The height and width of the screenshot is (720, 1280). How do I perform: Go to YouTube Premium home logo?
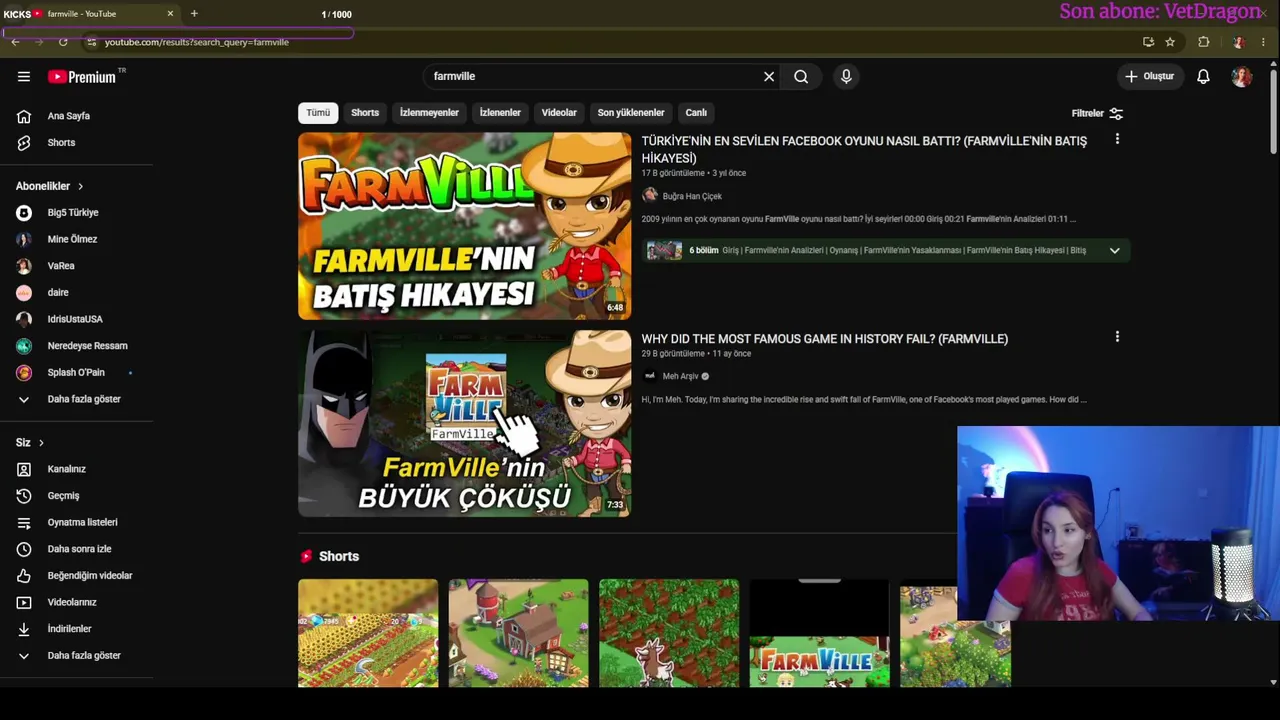[x=82, y=77]
